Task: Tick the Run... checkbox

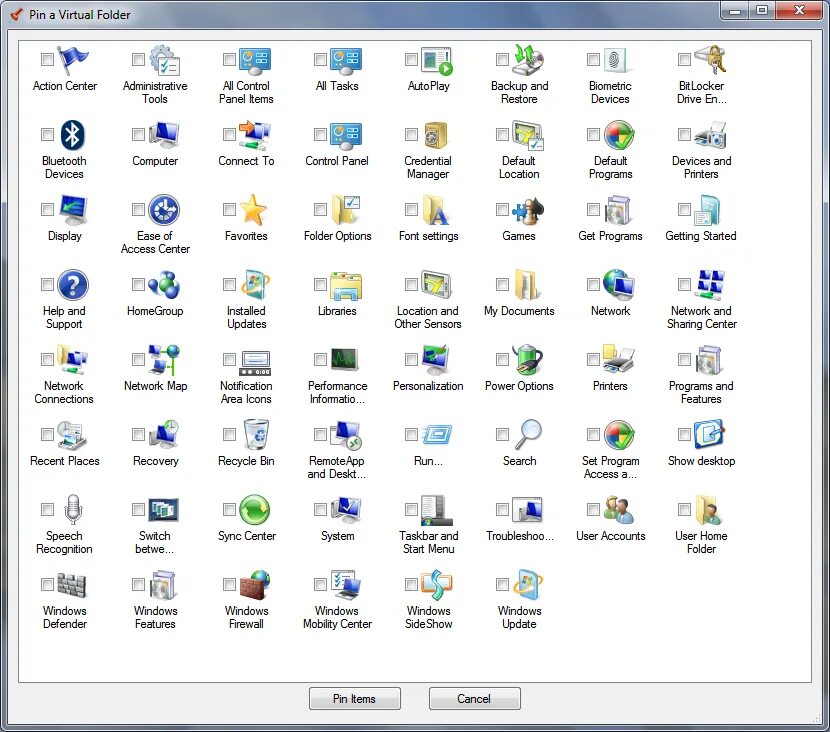Action: 411,435
